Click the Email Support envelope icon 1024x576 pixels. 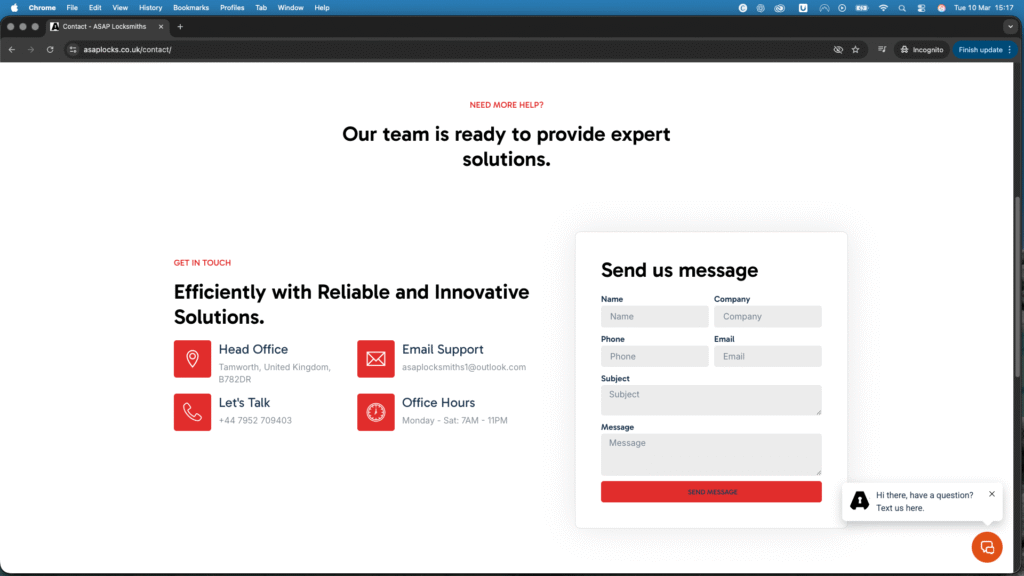pos(376,359)
